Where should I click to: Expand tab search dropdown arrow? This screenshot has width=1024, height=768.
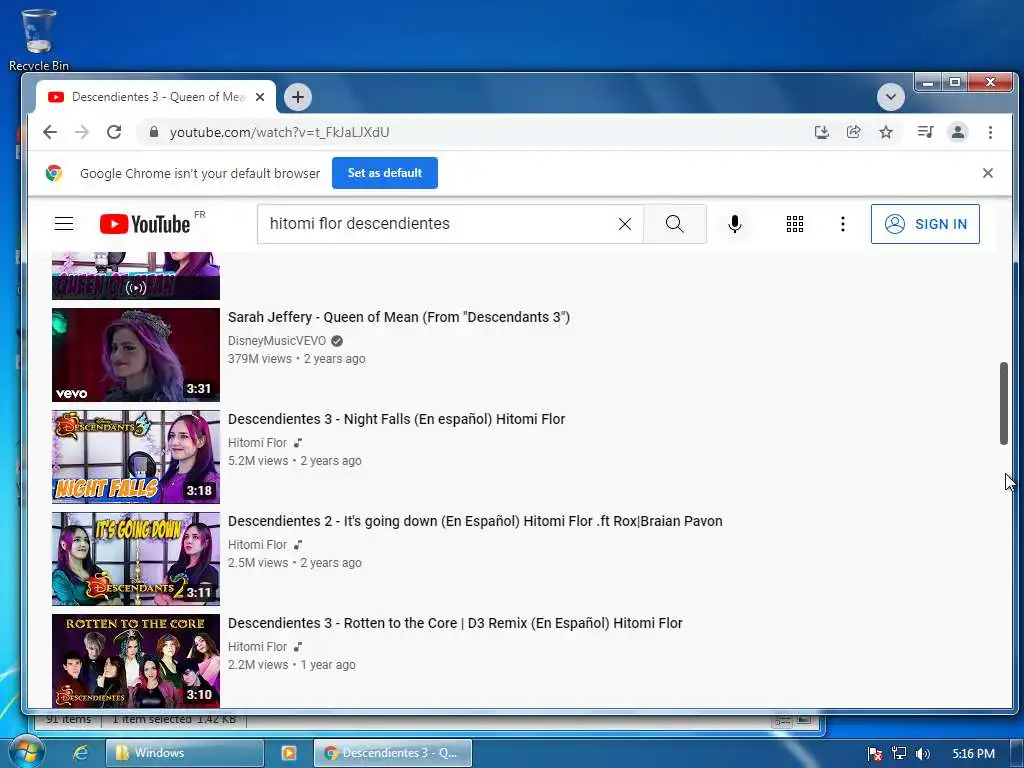click(x=890, y=97)
